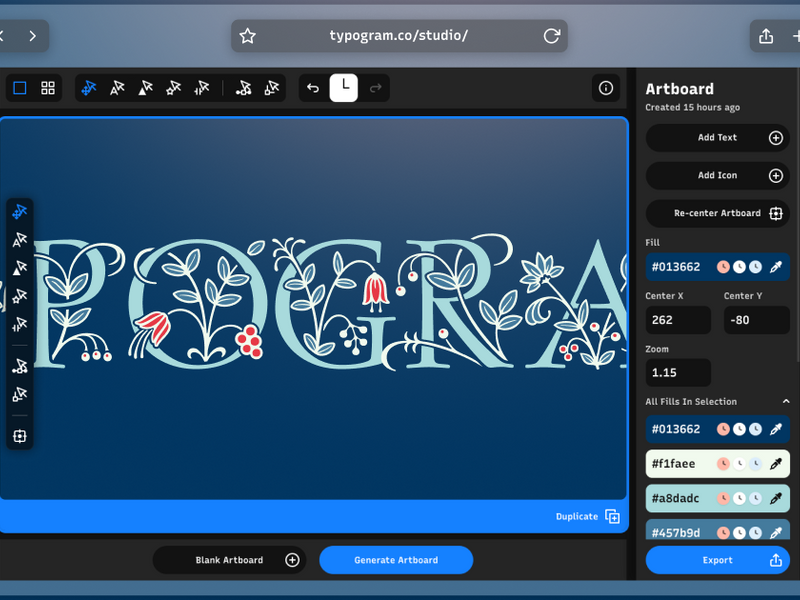Activate the eyedropper on the #457b9d row
The image size is (800, 600).
coord(776,533)
